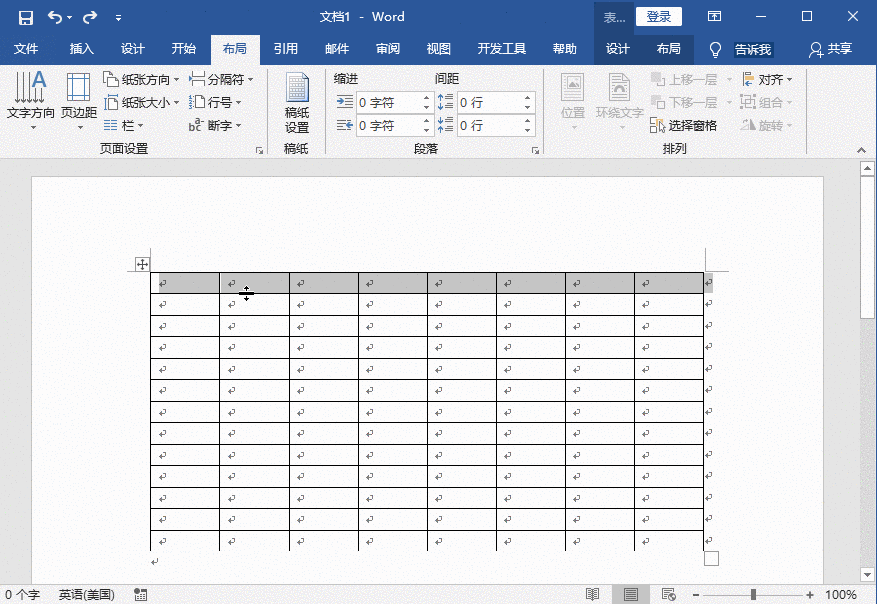877x604 pixels.
Task: Click the spell check icon in status bar
Action: 140,593
